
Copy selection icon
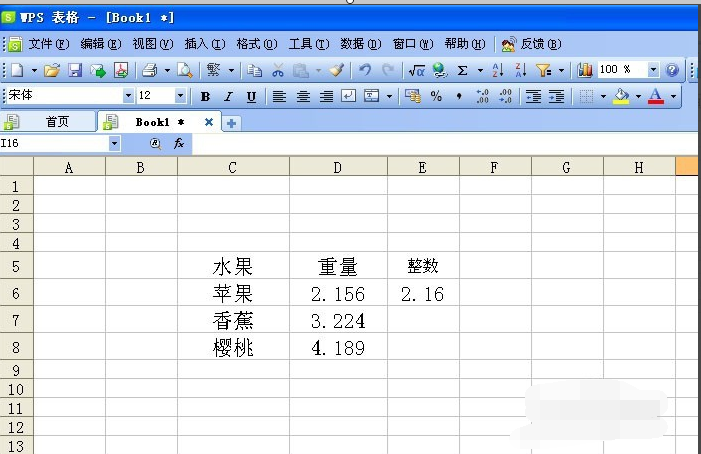pos(254,70)
